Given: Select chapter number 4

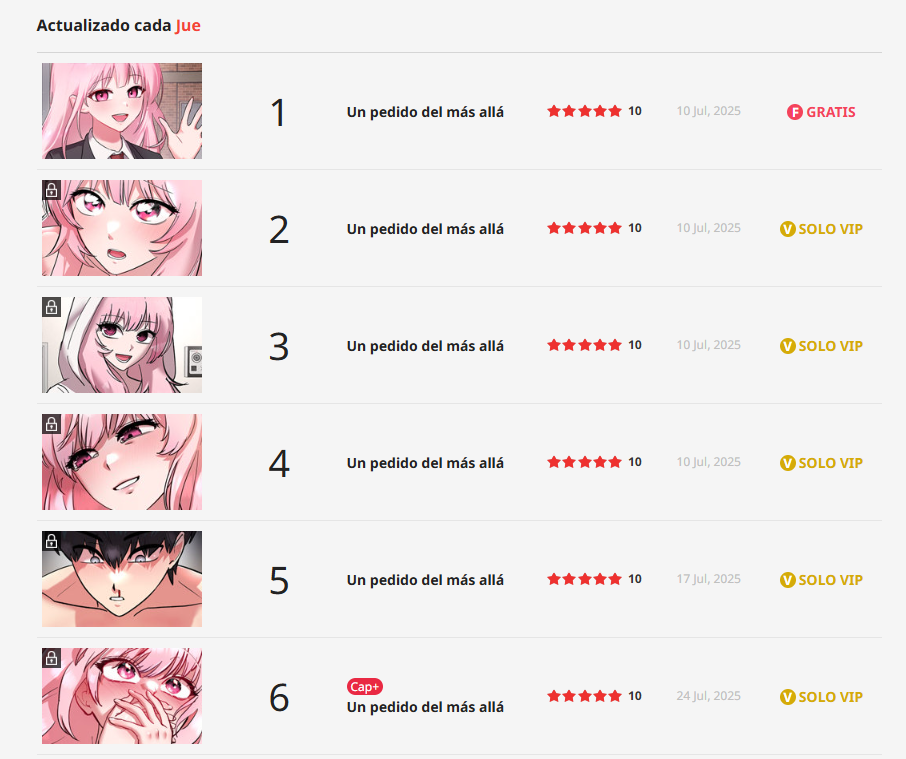Looking at the screenshot, I should tap(279, 463).
